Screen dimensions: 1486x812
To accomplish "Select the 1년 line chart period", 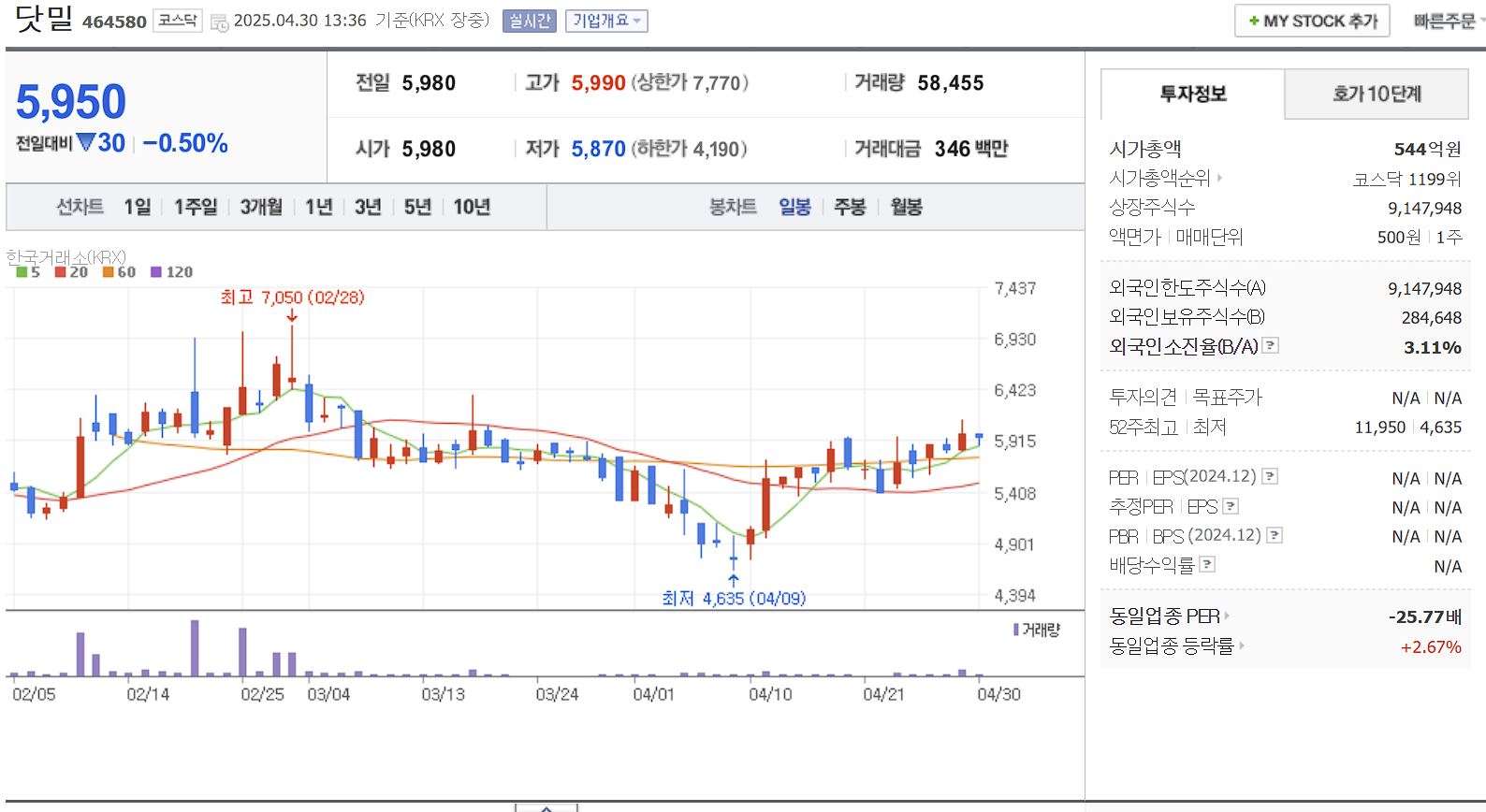I will [319, 207].
